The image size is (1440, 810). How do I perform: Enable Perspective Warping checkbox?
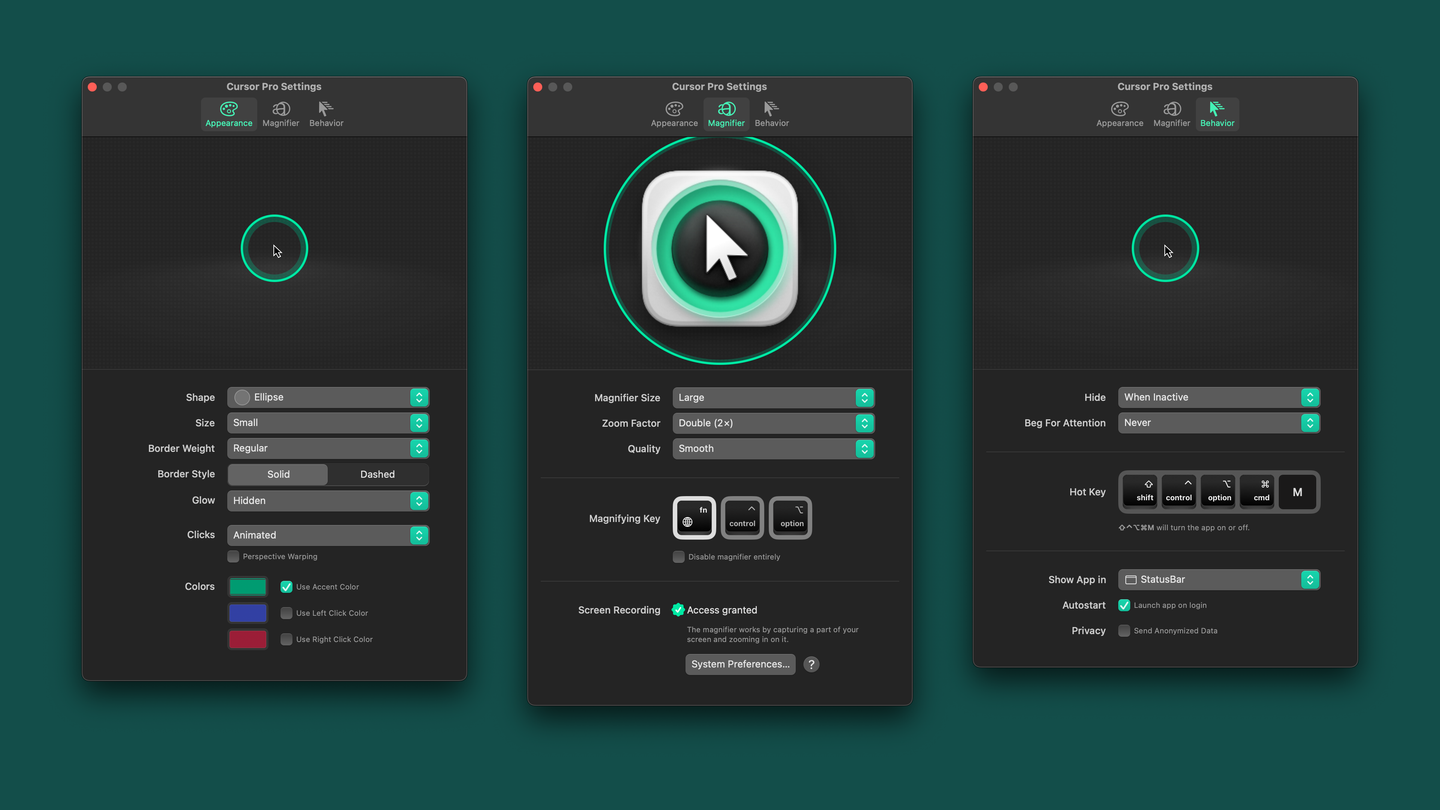[233, 556]
